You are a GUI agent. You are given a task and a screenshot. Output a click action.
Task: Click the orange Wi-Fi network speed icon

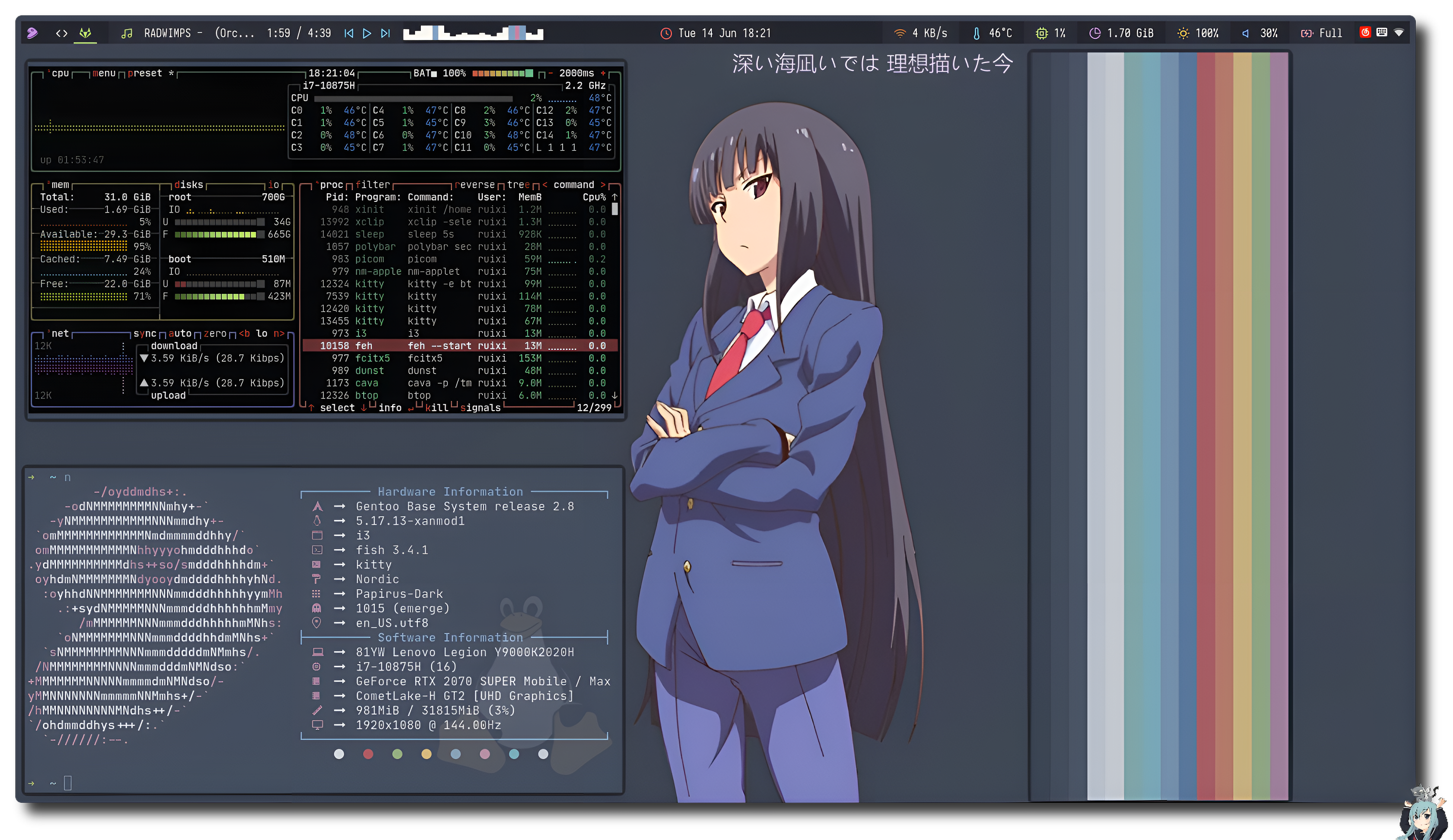(899, 33)
